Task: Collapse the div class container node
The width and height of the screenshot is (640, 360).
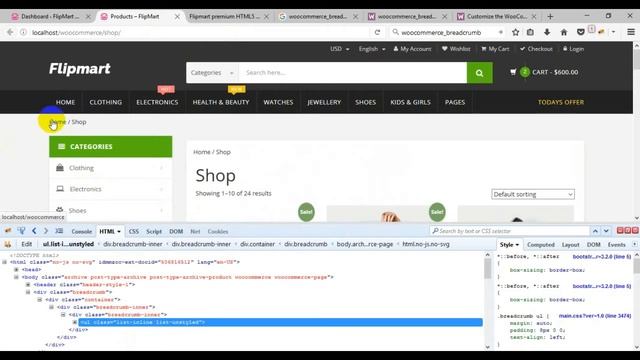Action: [40, 300]
